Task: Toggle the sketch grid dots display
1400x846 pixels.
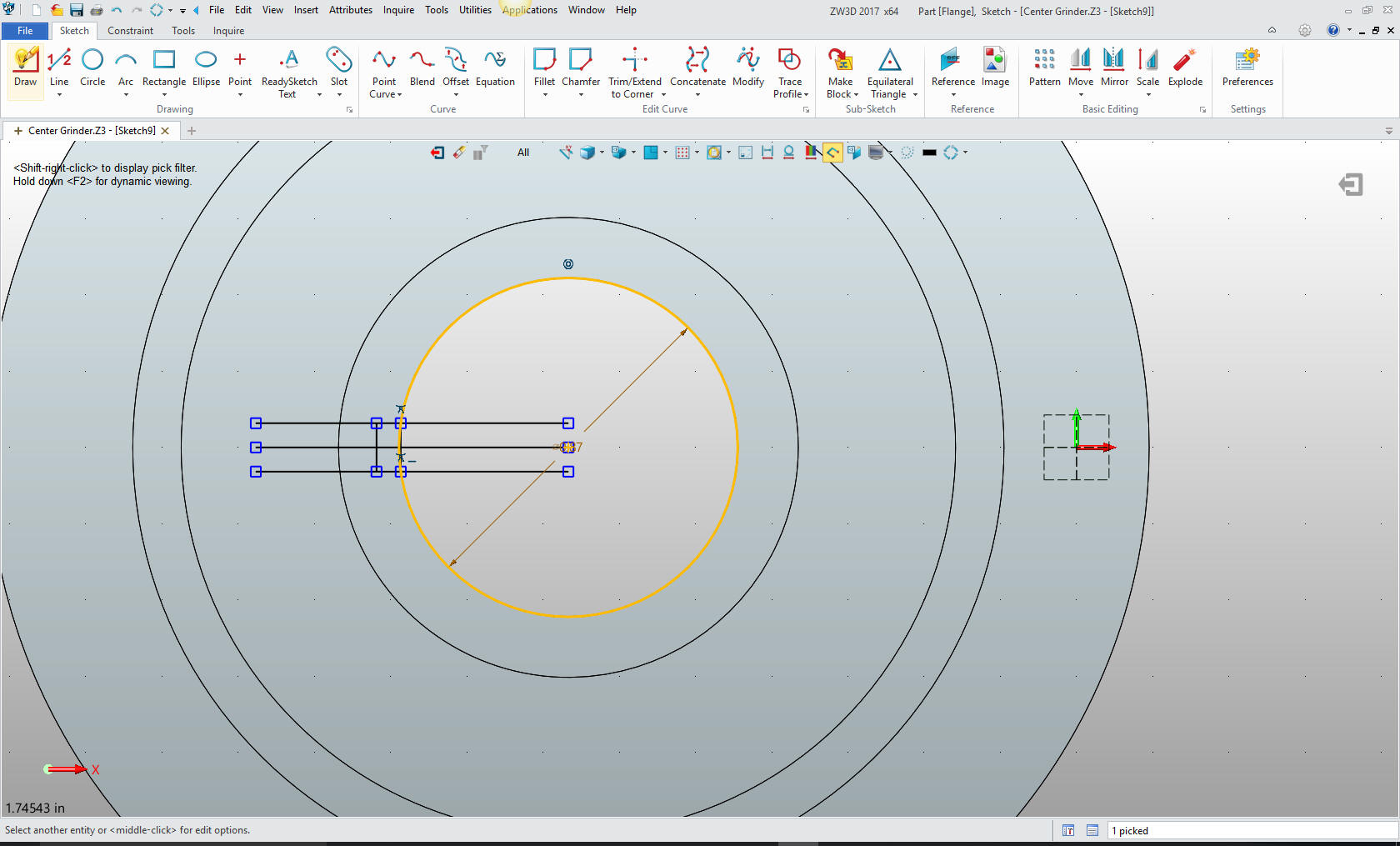Action: pyautogui.click(x=682, y=153)
